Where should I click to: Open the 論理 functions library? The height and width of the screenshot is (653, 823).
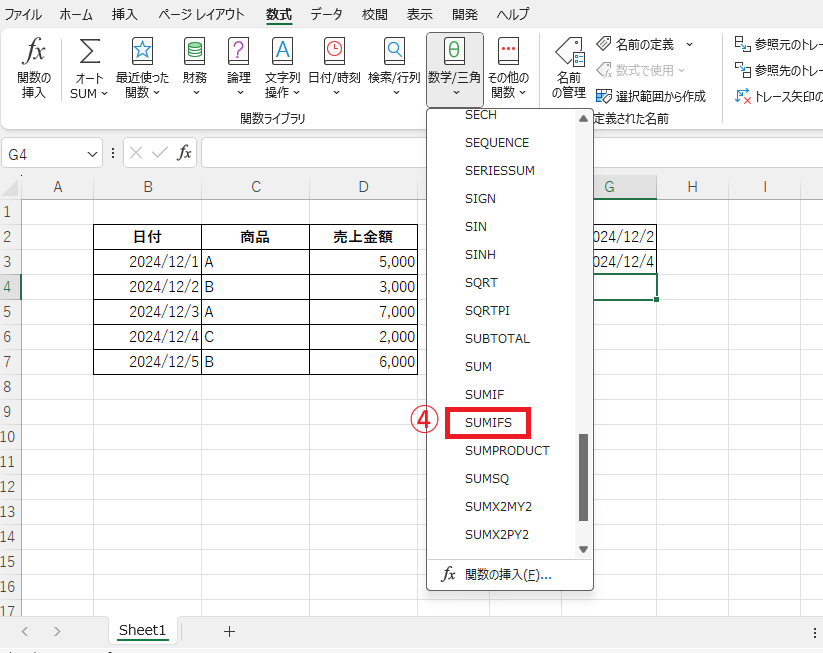pyautogui.click(x=239, y=68)
